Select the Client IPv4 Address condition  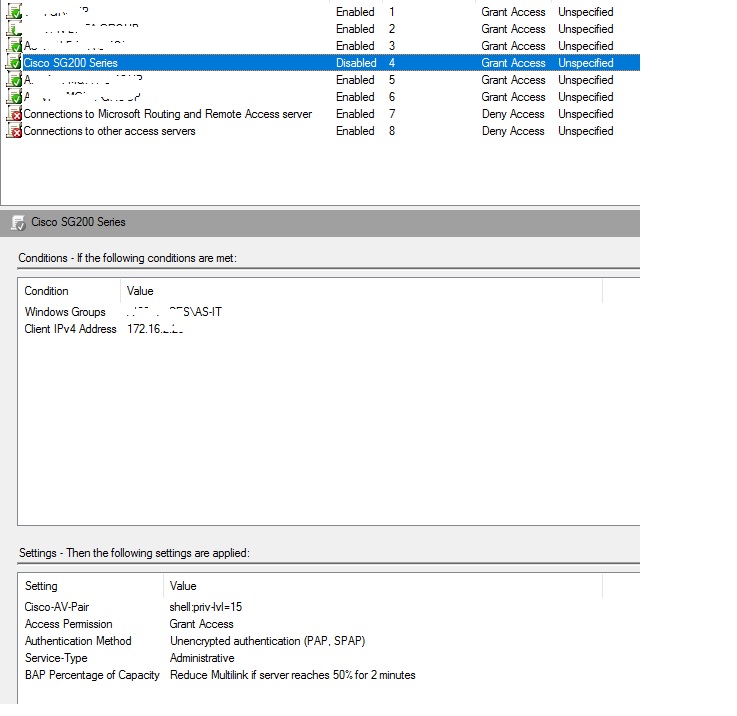[x=71, y=329]
